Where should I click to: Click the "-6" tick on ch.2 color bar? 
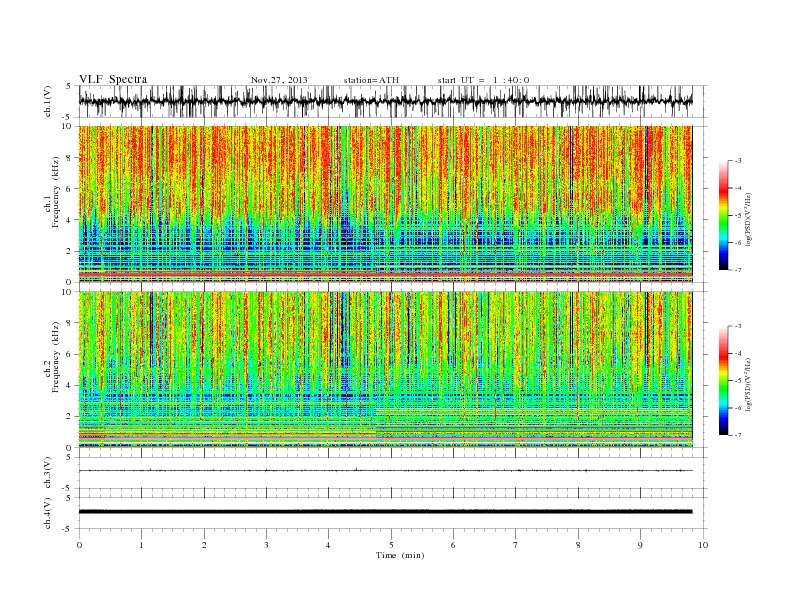click(738, 408)
